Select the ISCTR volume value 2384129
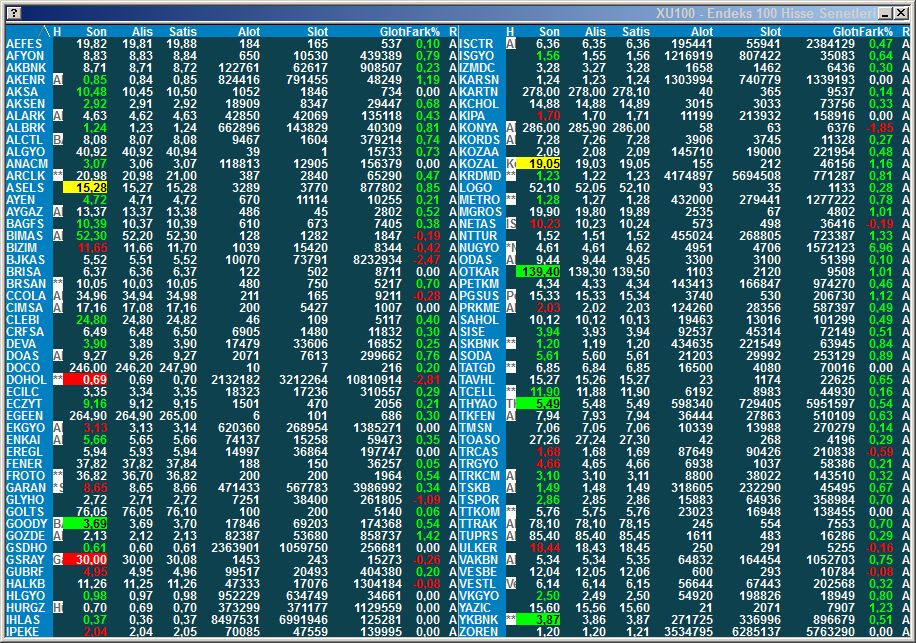916x643 pixels. [830, 44]
